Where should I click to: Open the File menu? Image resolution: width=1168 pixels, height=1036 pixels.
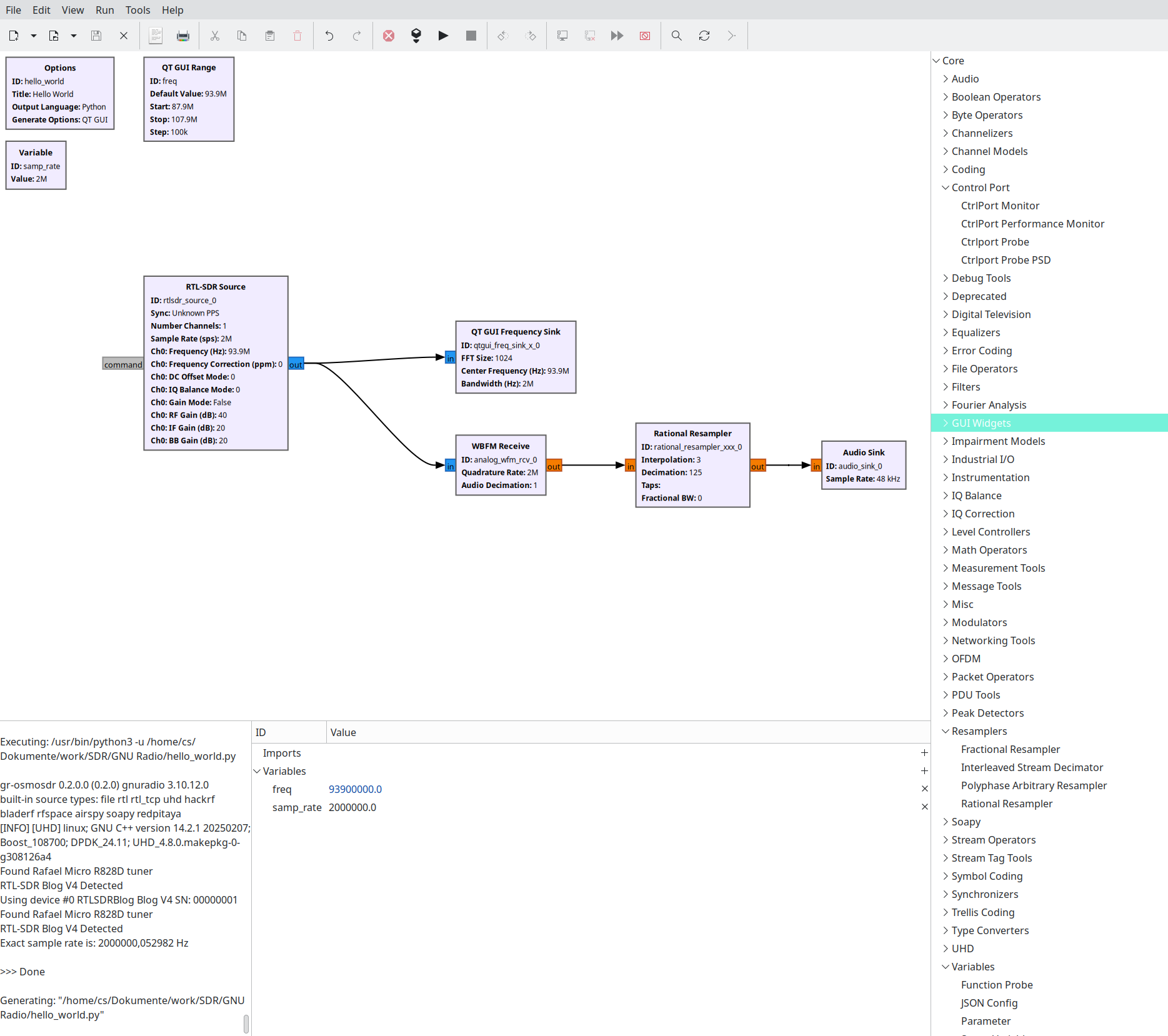tap(13, 10)
